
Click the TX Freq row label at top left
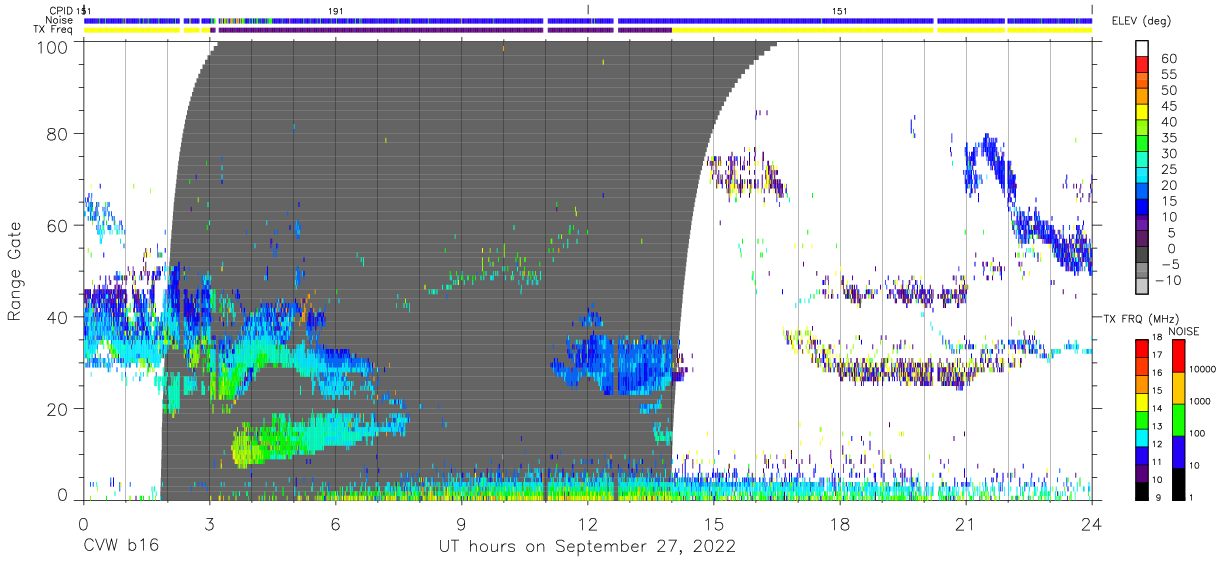click(53, 30)
